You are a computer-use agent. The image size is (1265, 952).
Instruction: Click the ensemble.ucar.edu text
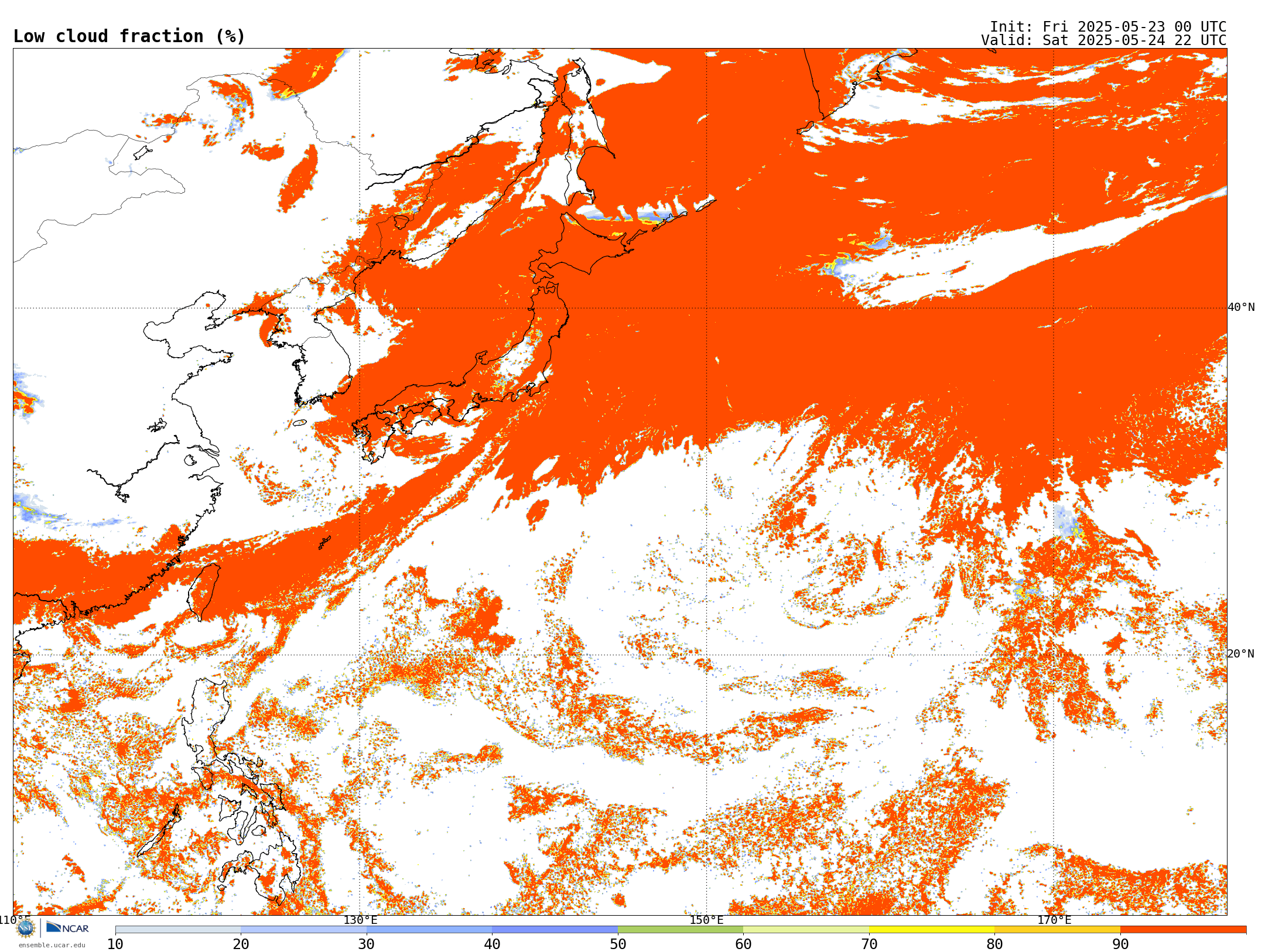tap(52, 945)
